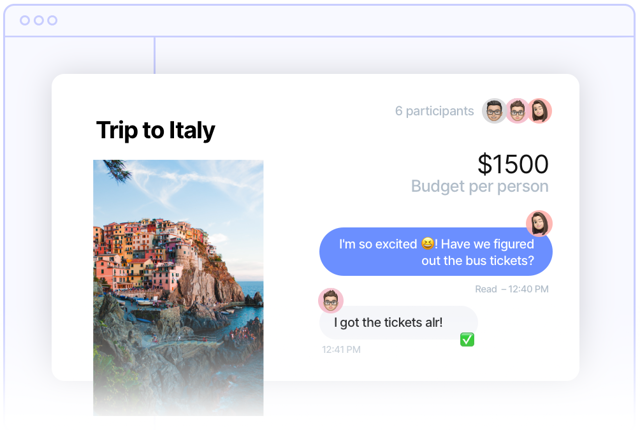
Task: Click the second window control circle
Action: 39,20
